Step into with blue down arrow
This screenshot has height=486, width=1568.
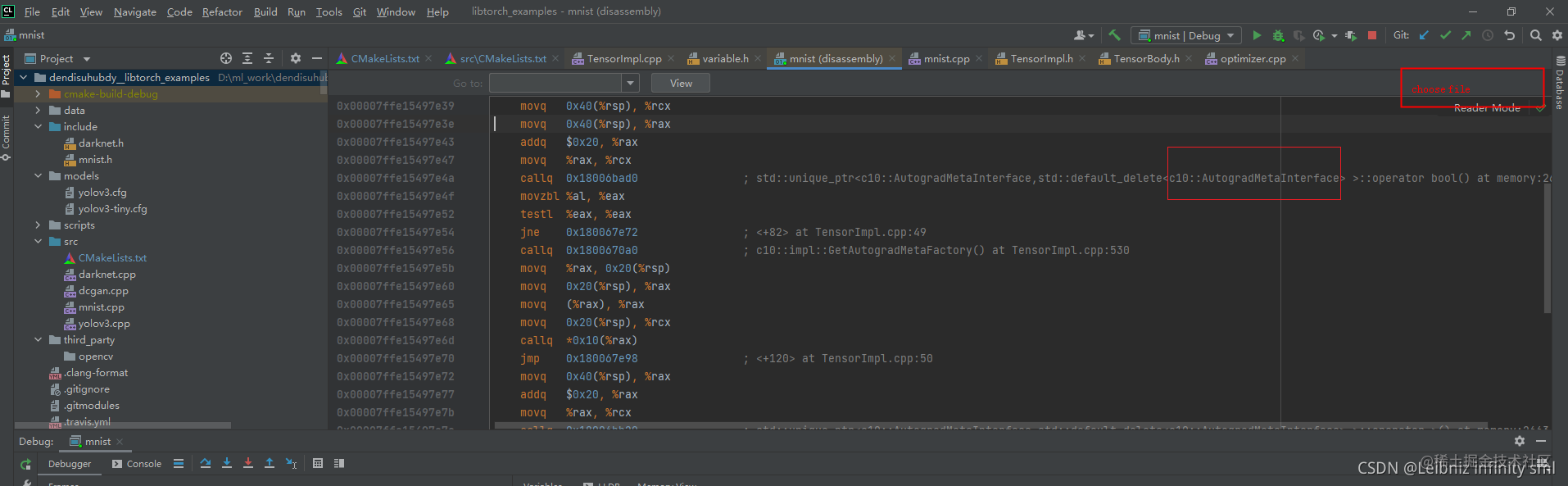[x=227, y=463]
